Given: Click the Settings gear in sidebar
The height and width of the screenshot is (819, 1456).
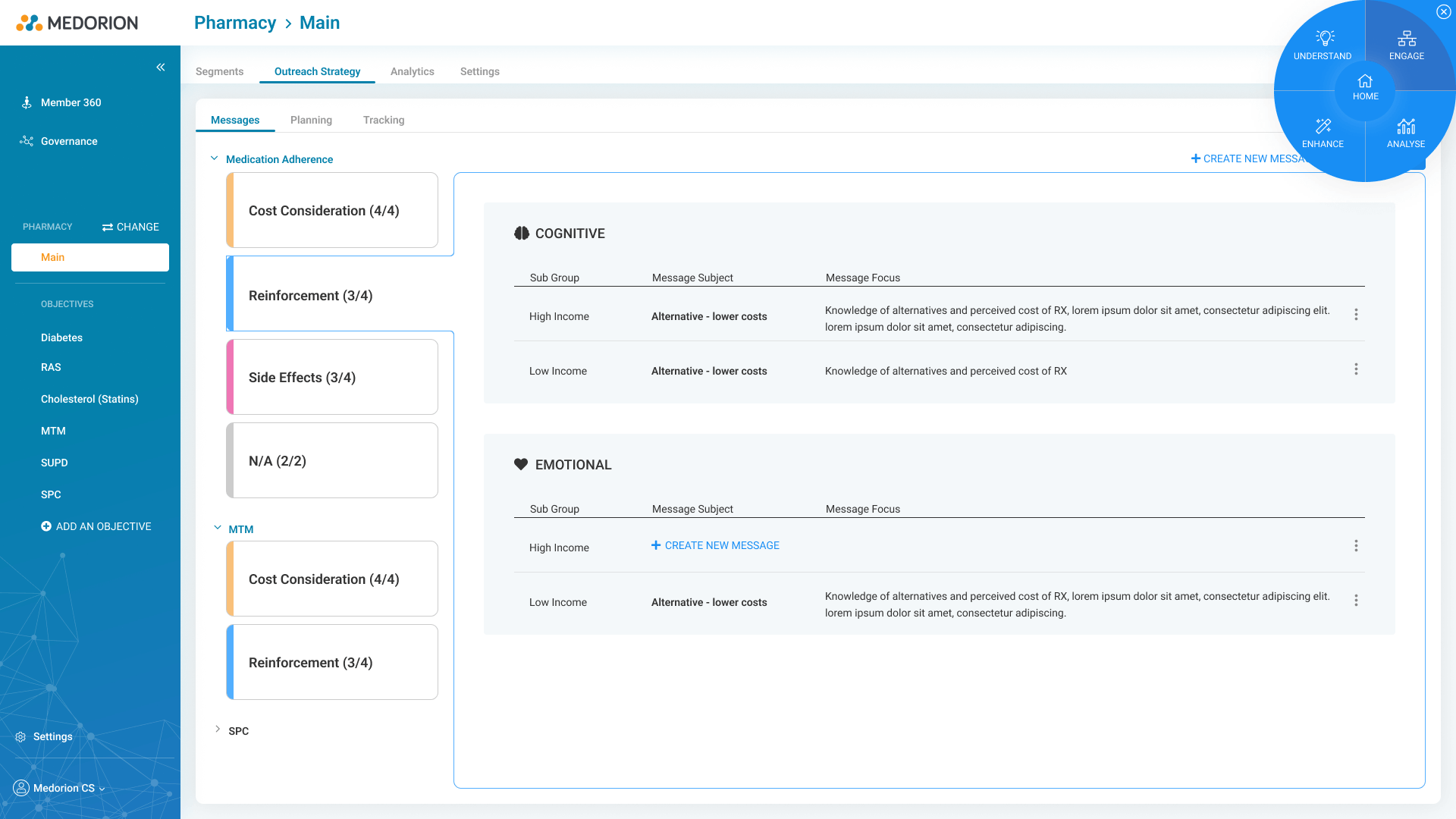Looking at the screenshot, I should 20,737.
